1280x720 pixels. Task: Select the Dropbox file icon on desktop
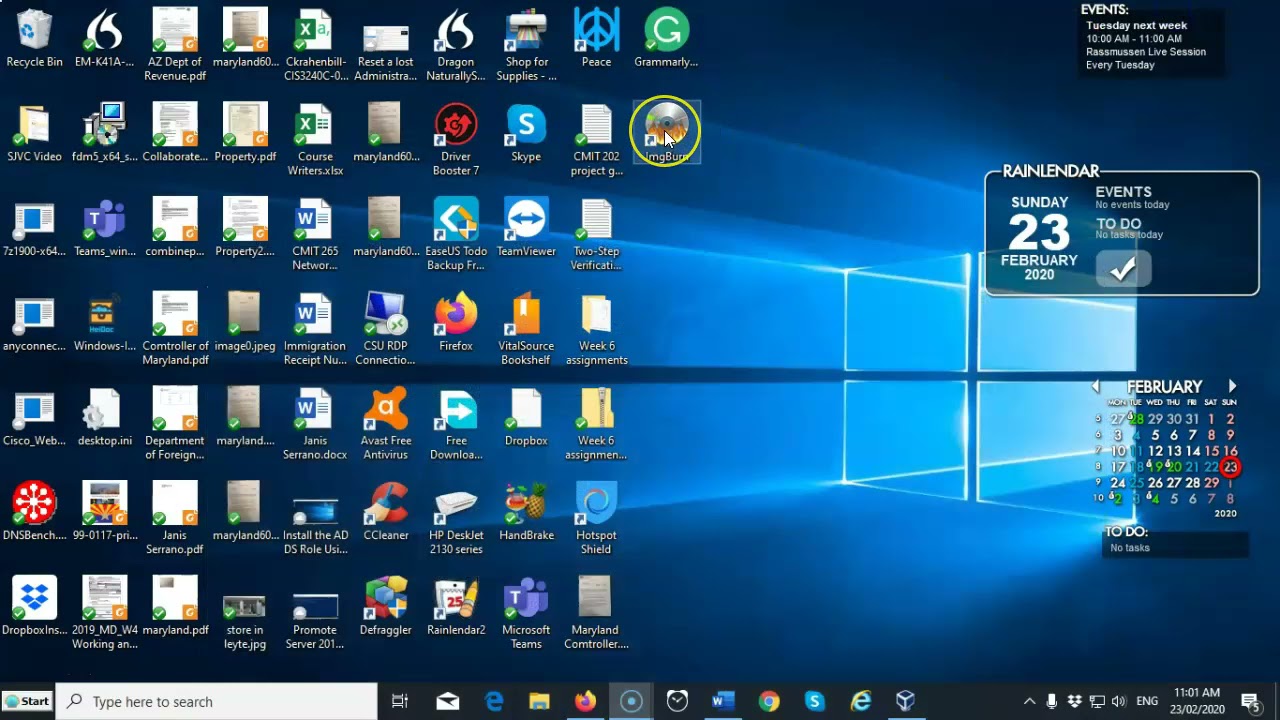tap(526, 417)
